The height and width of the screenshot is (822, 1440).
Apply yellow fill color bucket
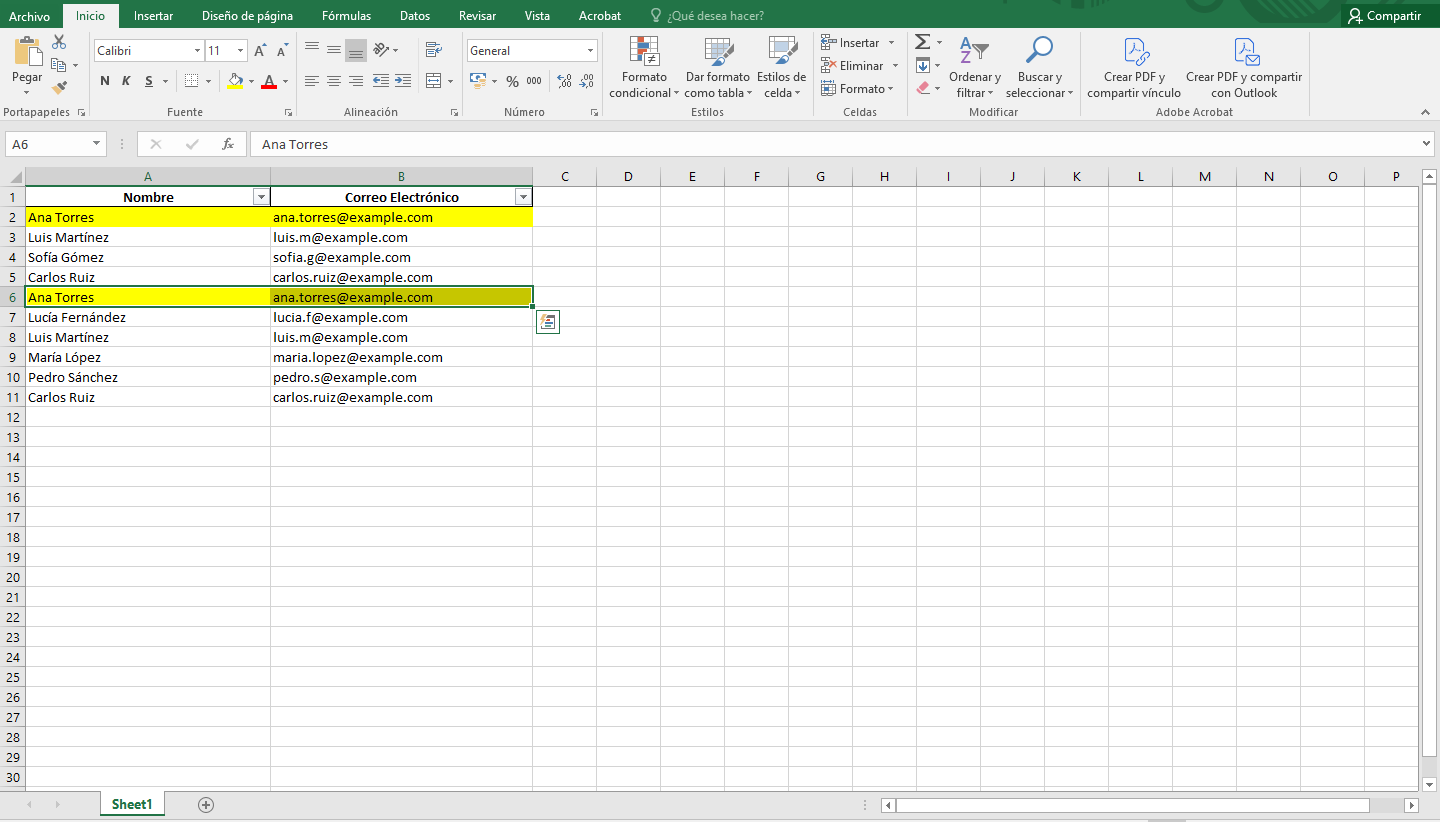coord(235,81)
